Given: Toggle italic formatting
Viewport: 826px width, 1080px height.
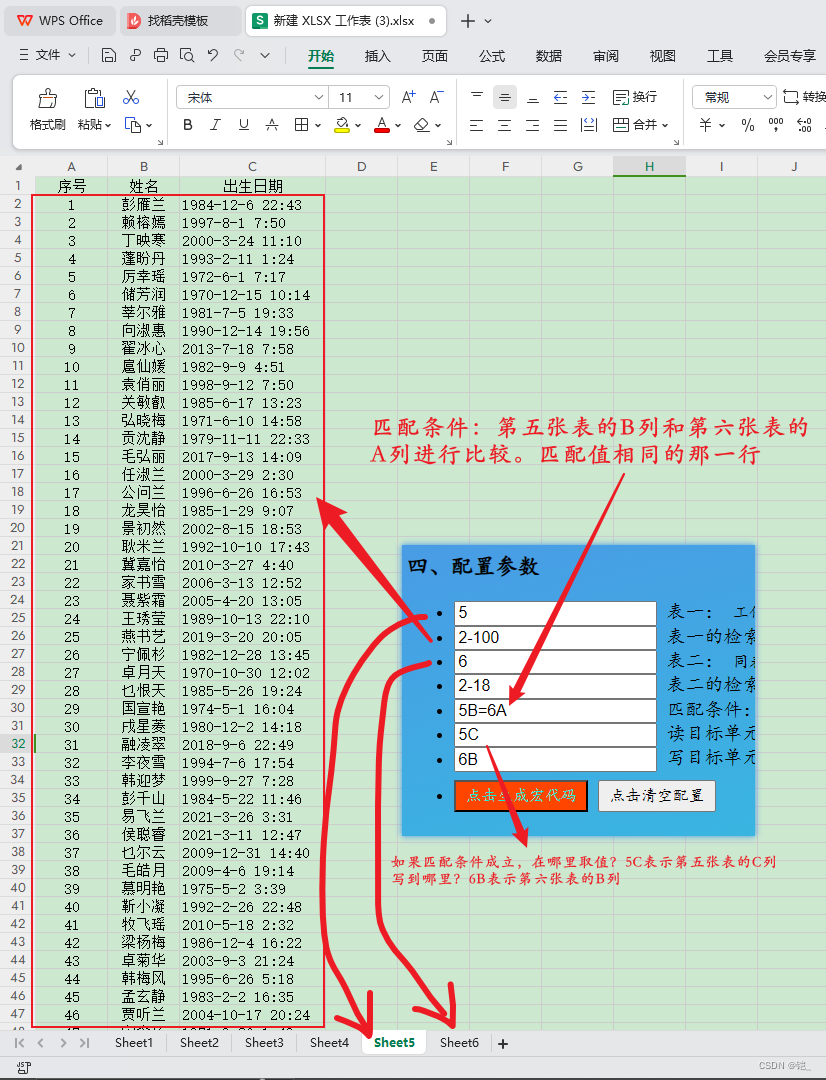Looking at the screenshot, I should [x=216, y=125].
